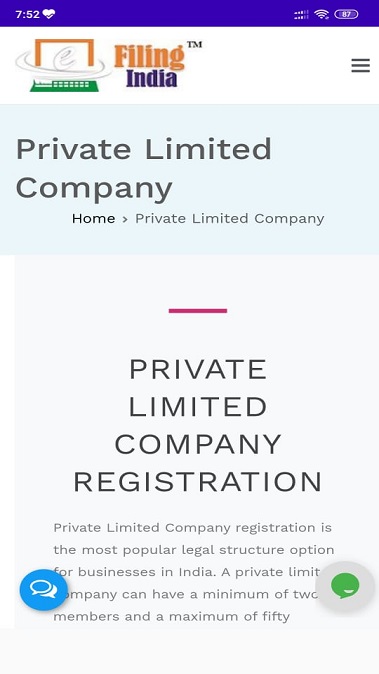The height and width of the screenshot is (674, 379).
Task: Click the Private Limited Company breadcrumb text
Action: 229,218
